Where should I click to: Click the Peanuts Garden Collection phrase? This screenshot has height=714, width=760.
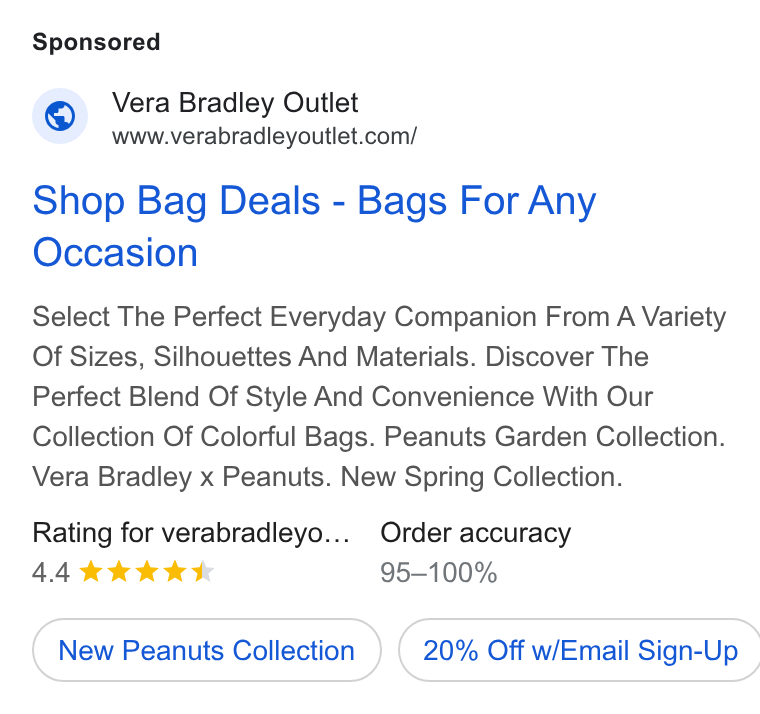coord(554,437)
